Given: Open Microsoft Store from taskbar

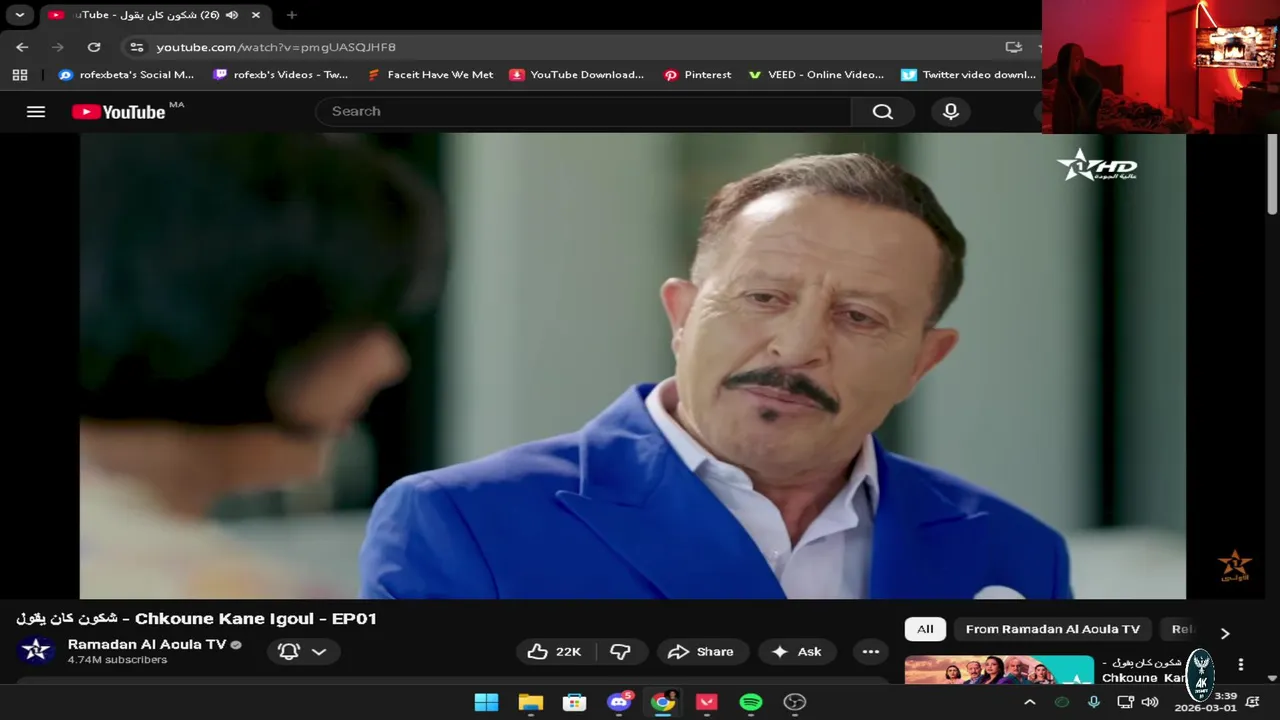Looking at the screenshot, I should pyautogui.click(x=574, y=703).
